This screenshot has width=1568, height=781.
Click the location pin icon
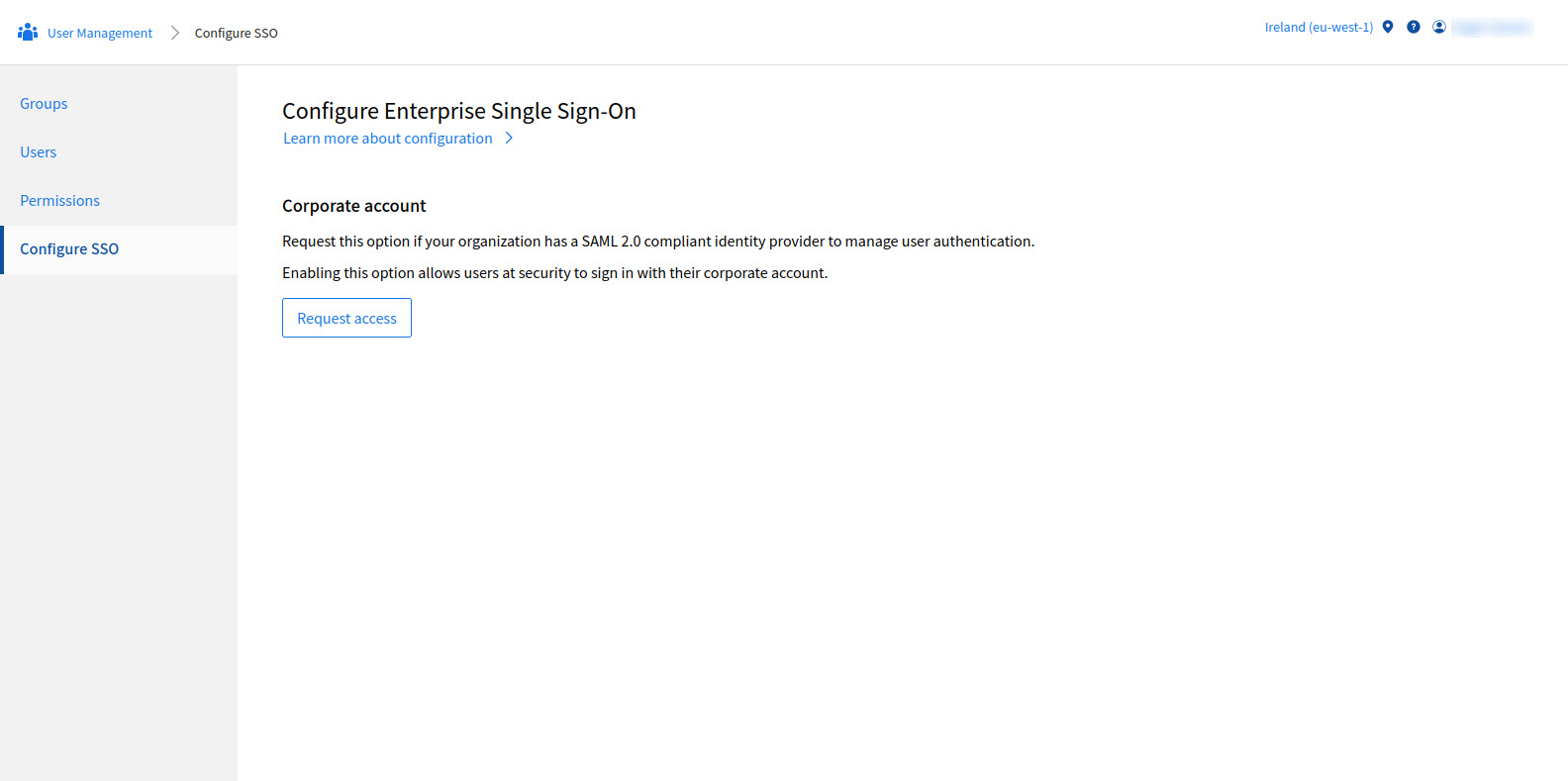pyautogui.click(x=1388, y=27)
